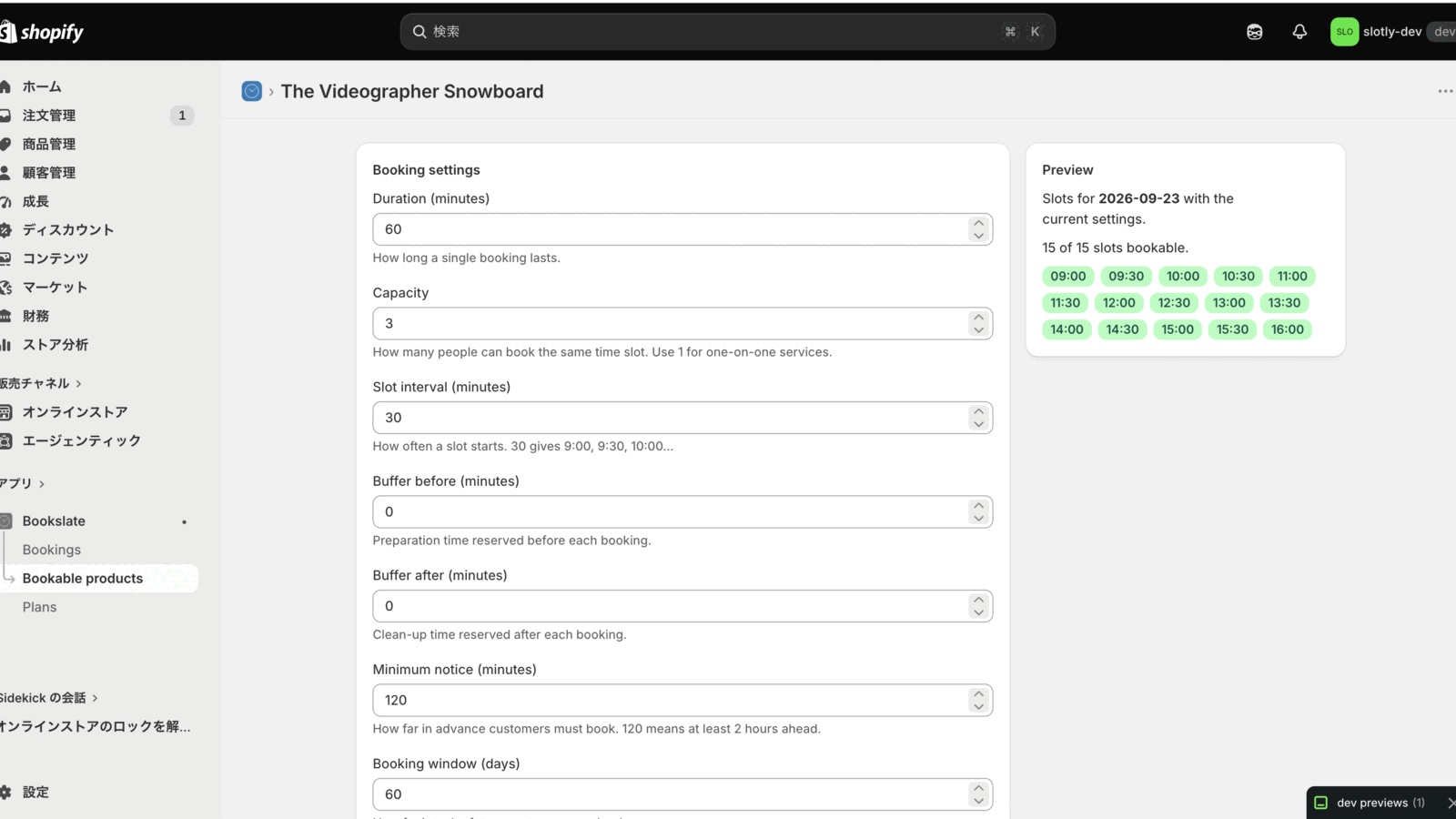The width and height of the screenshot is (1456, 819).
Task: Expand the アプリ section
Action: 23,483
